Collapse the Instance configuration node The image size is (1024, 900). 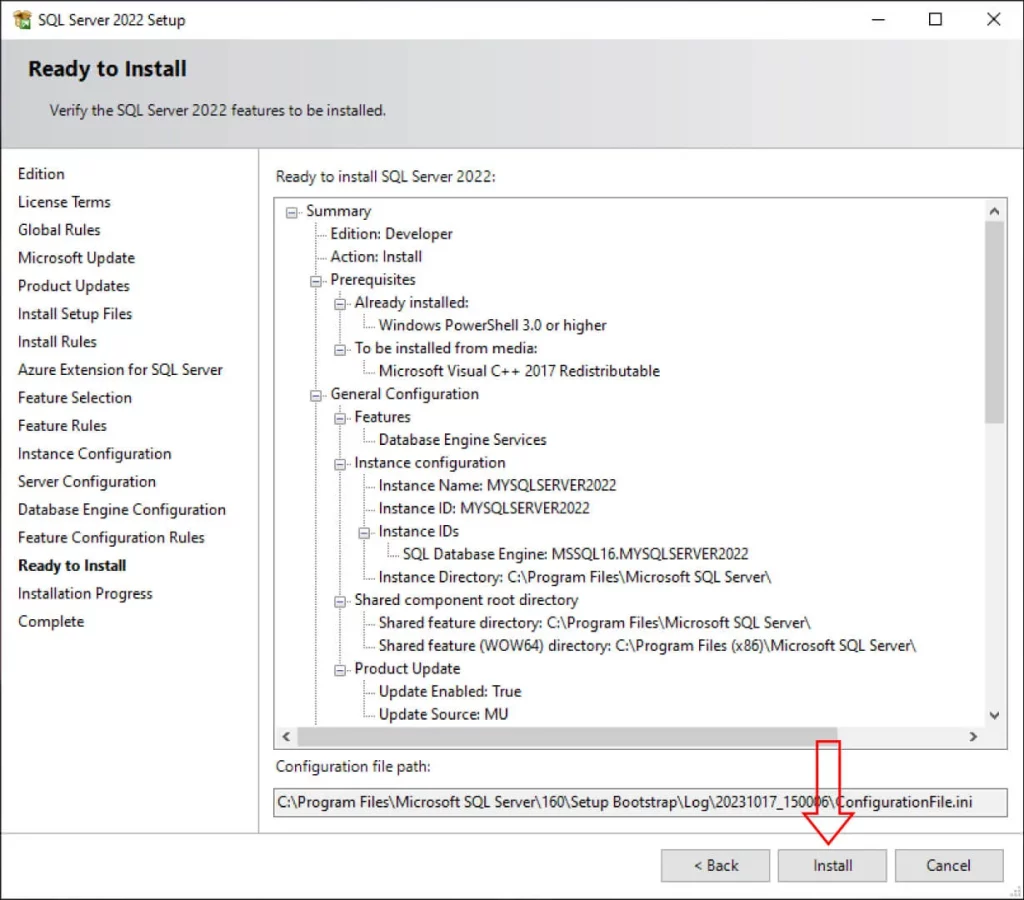(339, 463)
